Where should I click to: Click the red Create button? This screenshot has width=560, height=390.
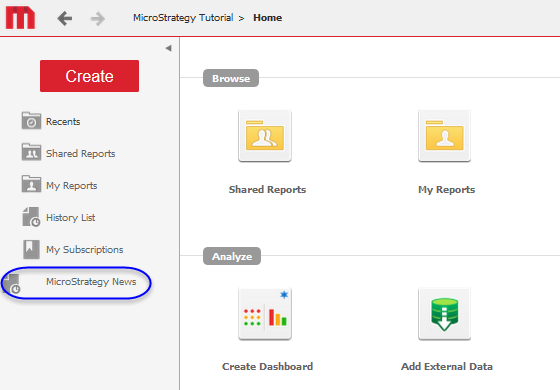(89, 76)
